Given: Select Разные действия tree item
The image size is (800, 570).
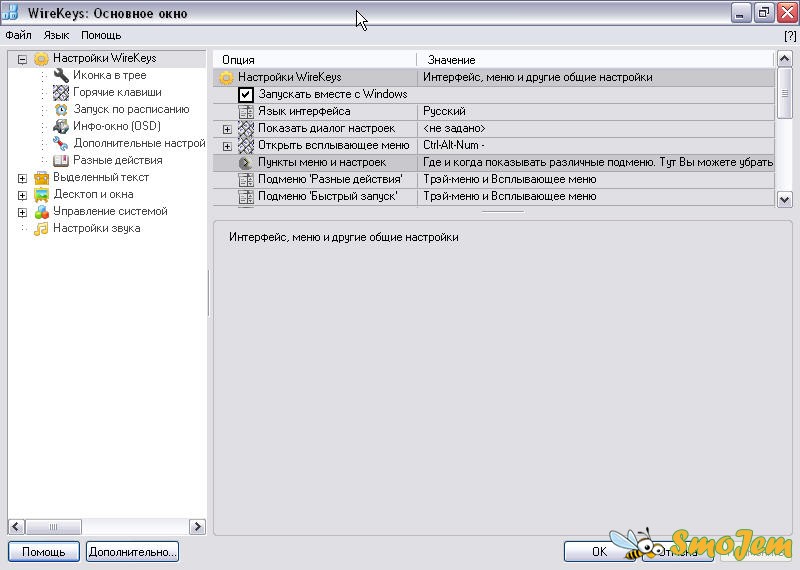Looking at the screenshot, I should click(x=118, y=160).
